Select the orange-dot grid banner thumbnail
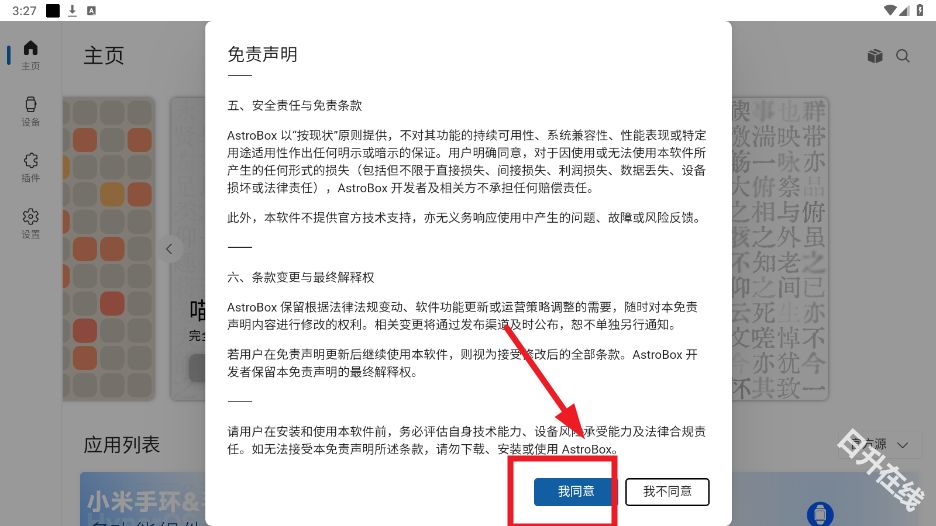This screenshot has height=526, width=936. click(x=109, y=249)
